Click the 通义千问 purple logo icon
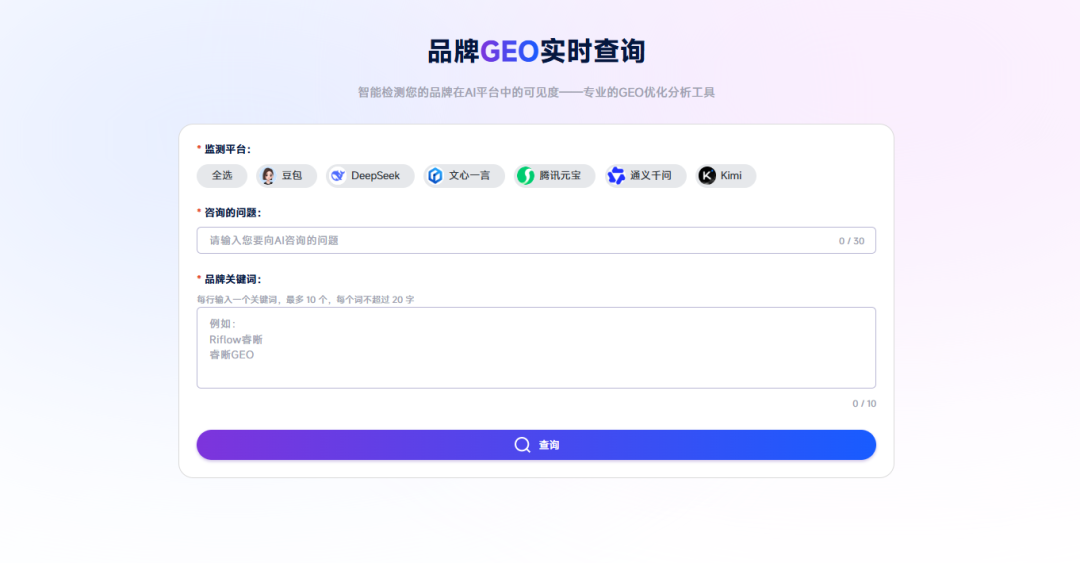This screenshot has height=563, width=1080. point(616,176)
